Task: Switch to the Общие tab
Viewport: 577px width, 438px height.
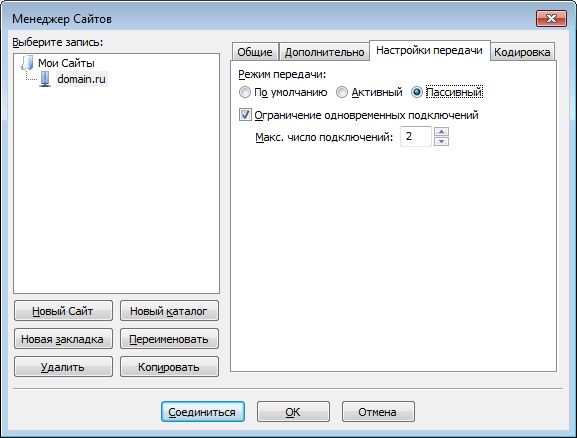Action: pyautogui.click(x=255, y=52)
